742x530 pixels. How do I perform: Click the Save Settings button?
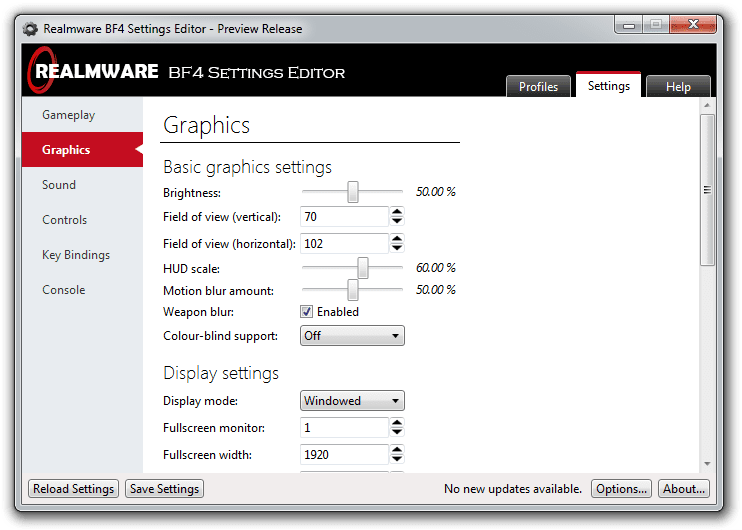point(164,489)
